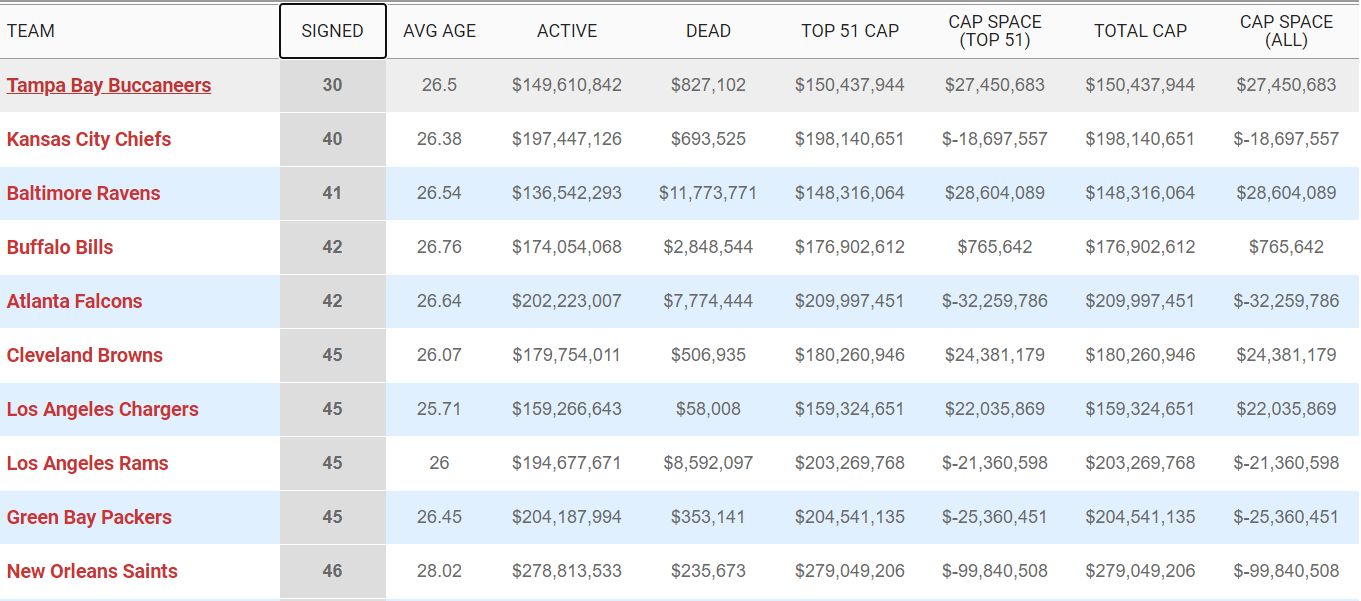Open the New Orleans Saints team link

93,571
